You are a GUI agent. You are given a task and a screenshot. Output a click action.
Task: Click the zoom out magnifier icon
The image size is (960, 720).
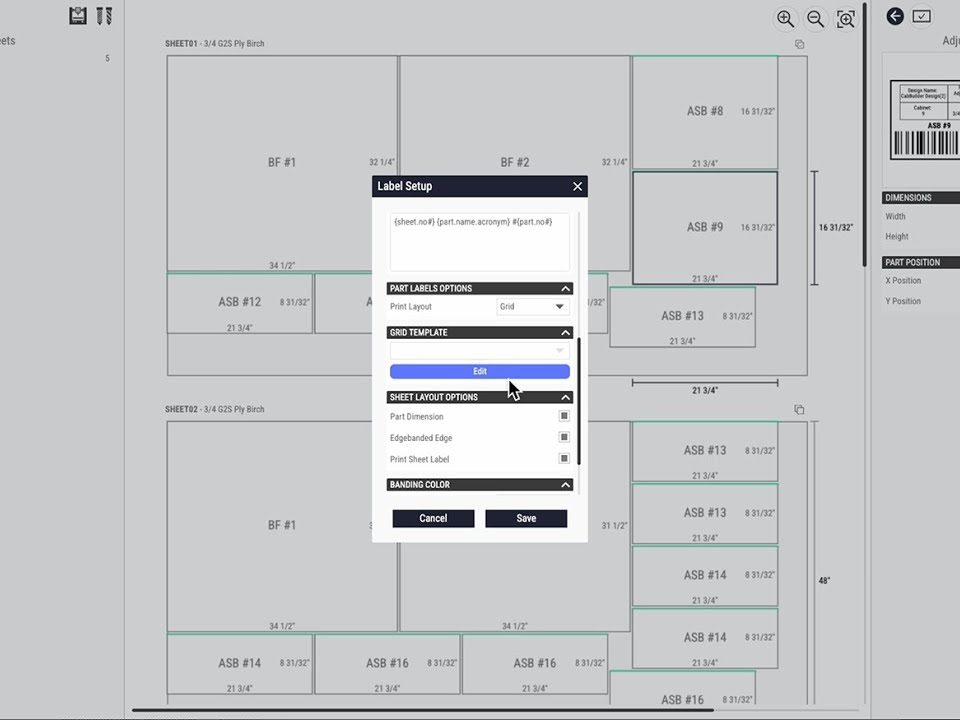(x=815, y=19)
